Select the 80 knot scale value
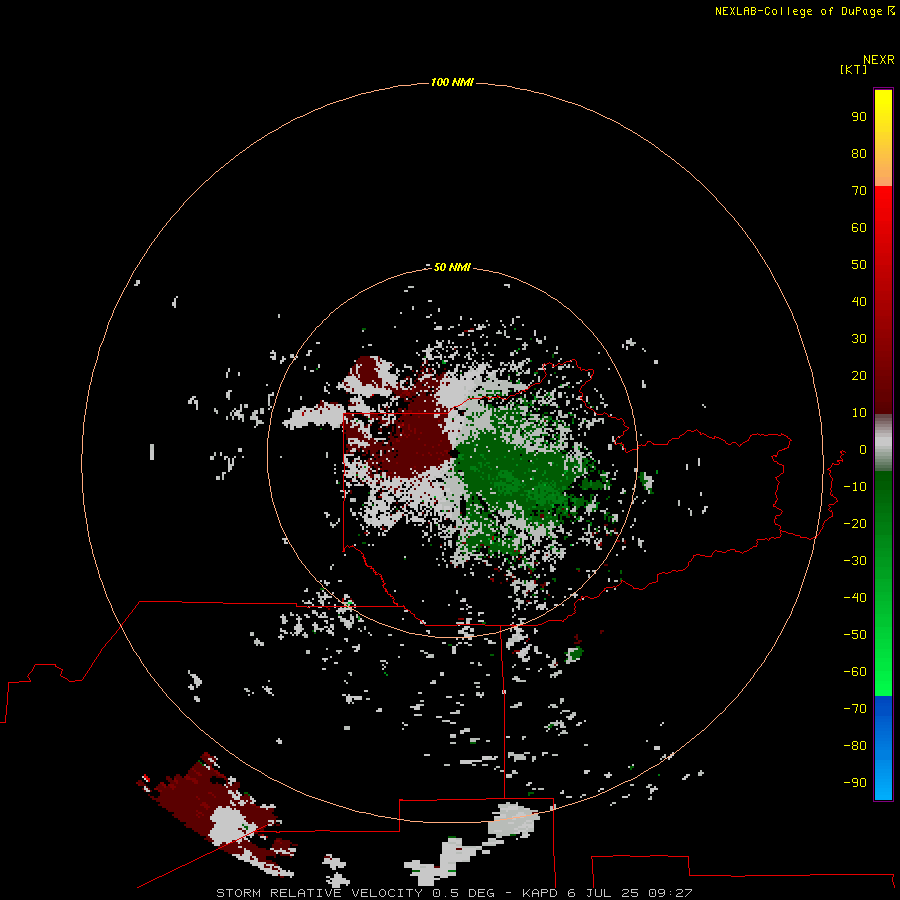 [x=859, y=153]
